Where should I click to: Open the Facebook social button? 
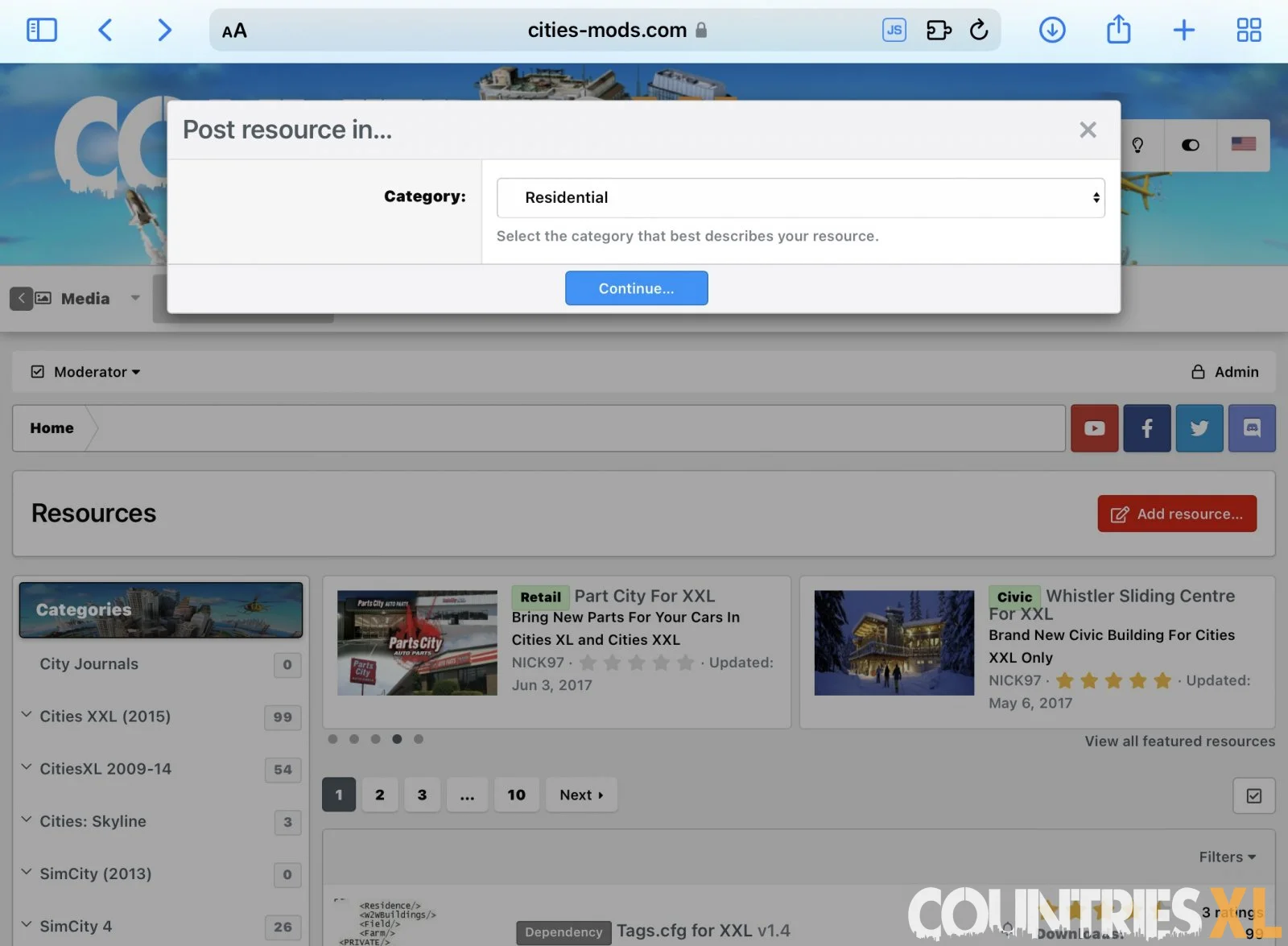(1147, 428)
